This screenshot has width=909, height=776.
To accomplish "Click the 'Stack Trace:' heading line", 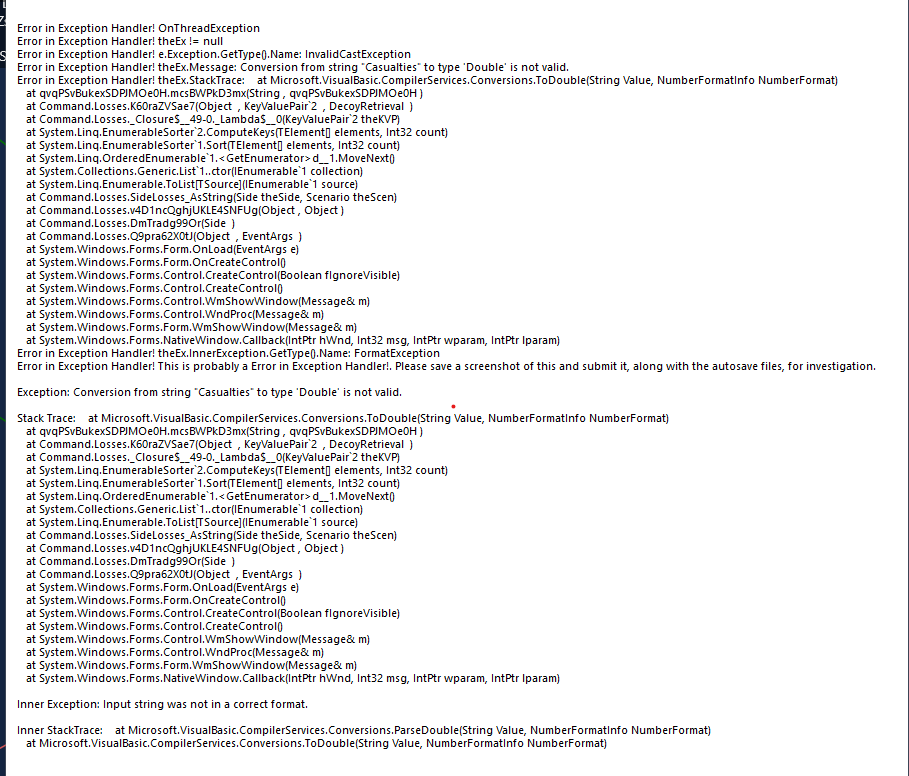I will (x=343, y=418).
